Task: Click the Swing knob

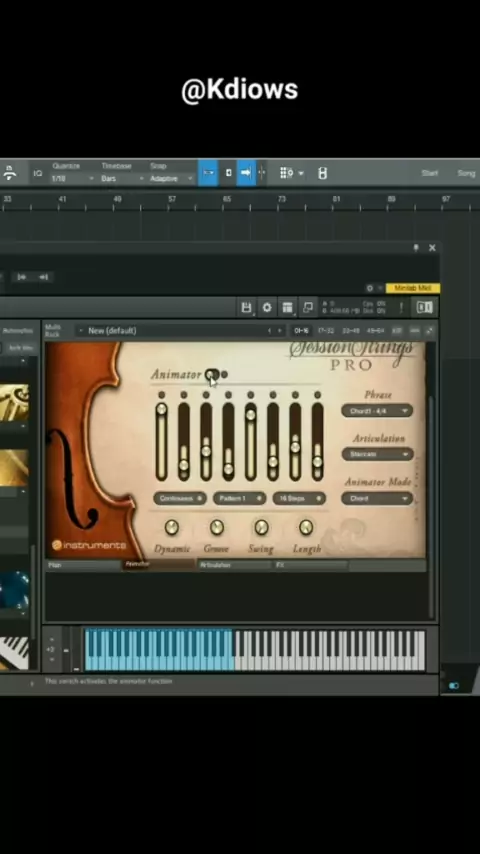Action: click(x=262, y=527)
